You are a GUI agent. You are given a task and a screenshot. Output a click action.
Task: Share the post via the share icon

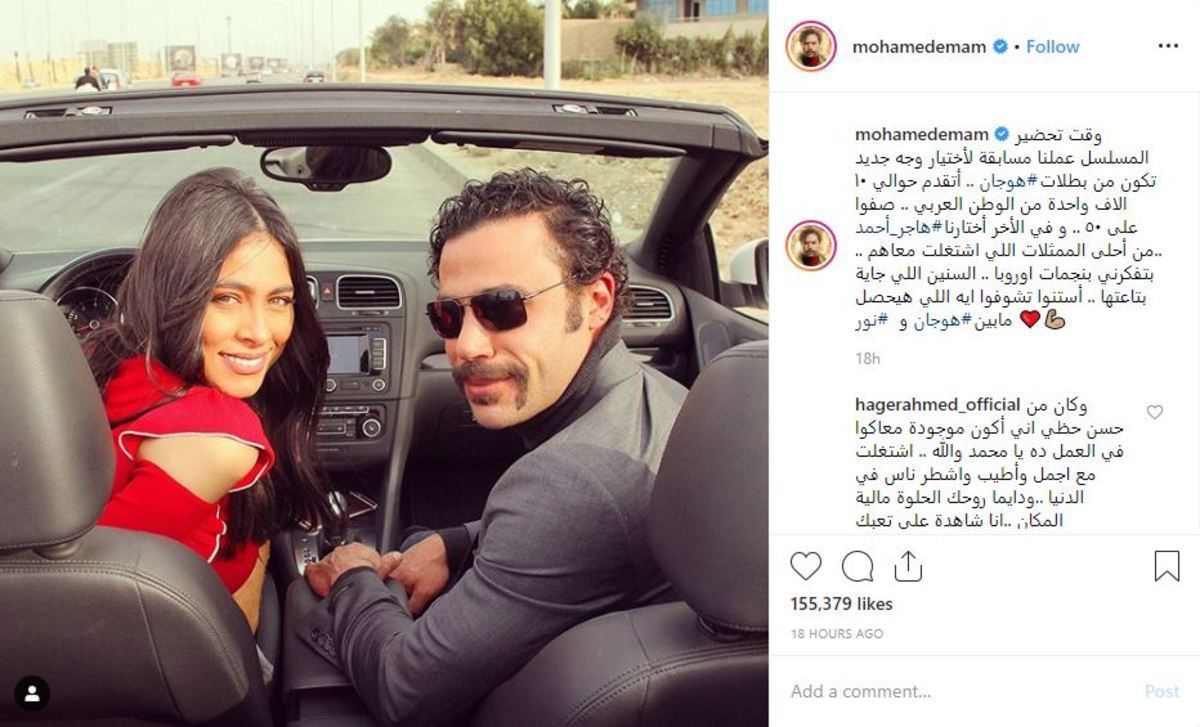pyautogui.click(x=907, y=567)
